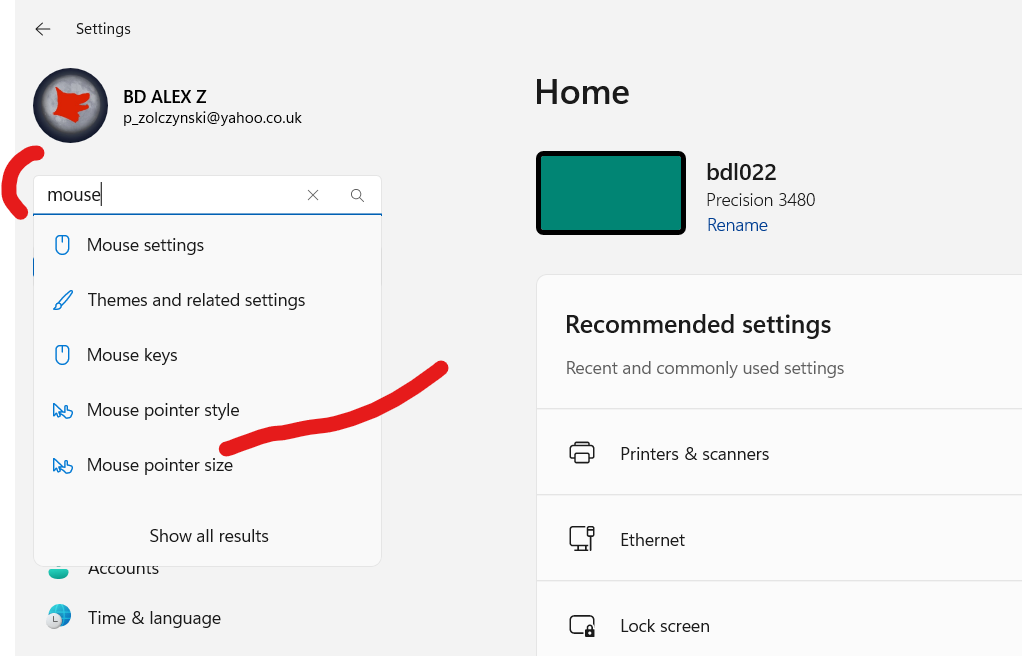Select the Mouse keys search result

207,355
